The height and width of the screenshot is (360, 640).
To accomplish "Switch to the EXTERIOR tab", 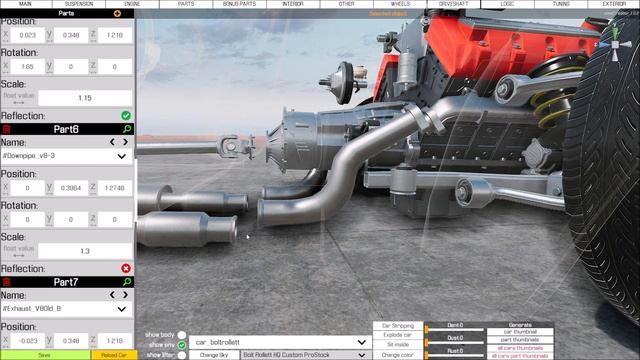I will pos(614,4).
